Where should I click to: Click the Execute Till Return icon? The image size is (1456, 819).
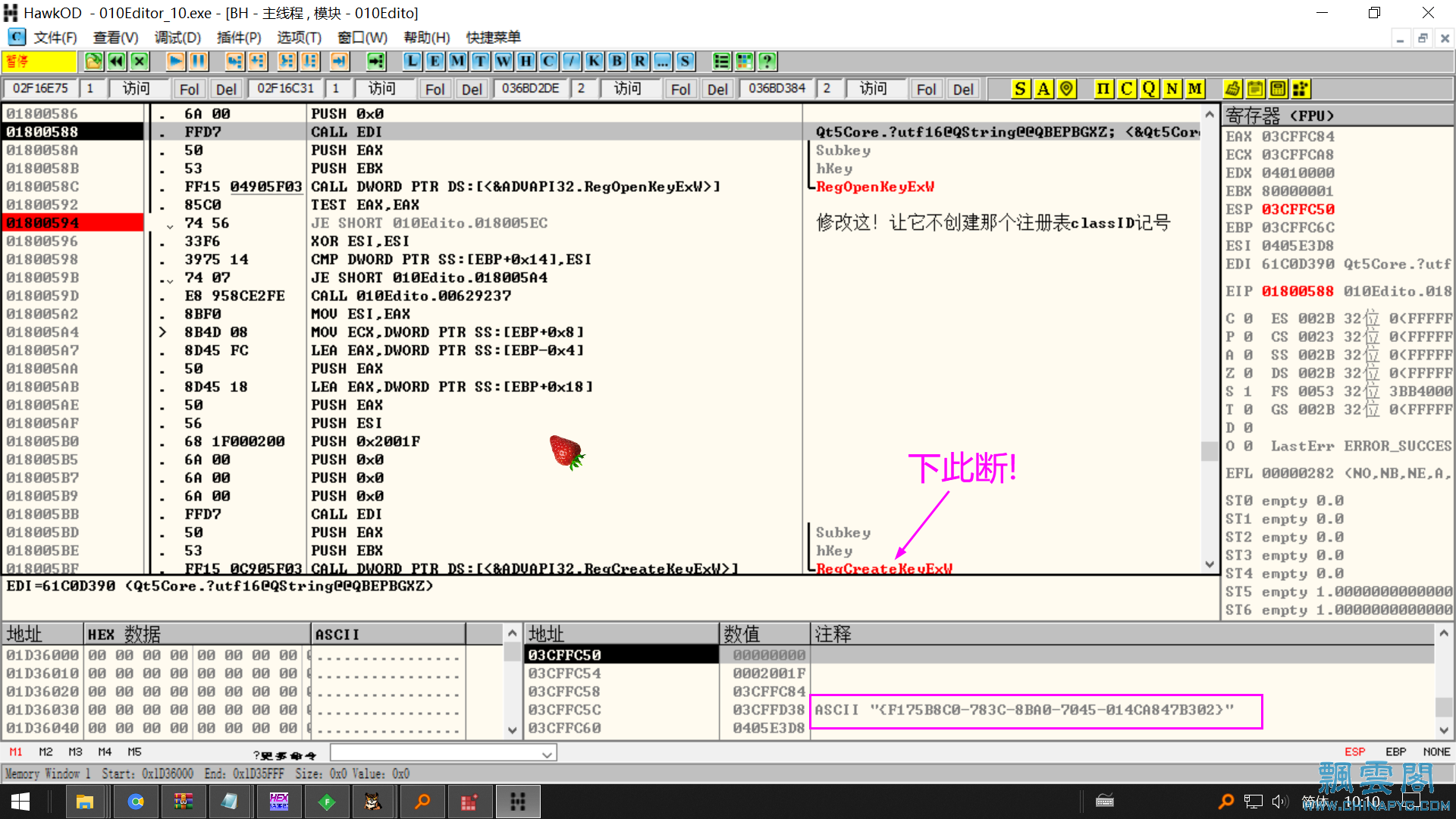coord(339,61)
